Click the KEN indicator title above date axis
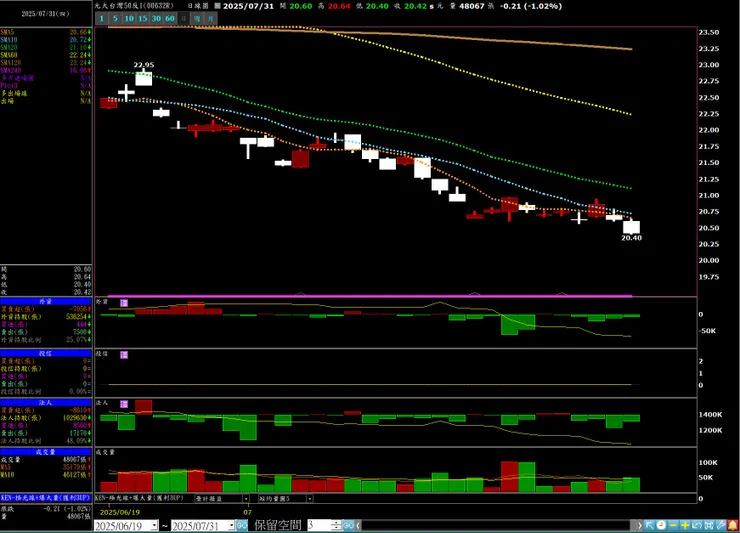This screenshot has height=533, width=740. pyautogui.click(x=139, y=498)
